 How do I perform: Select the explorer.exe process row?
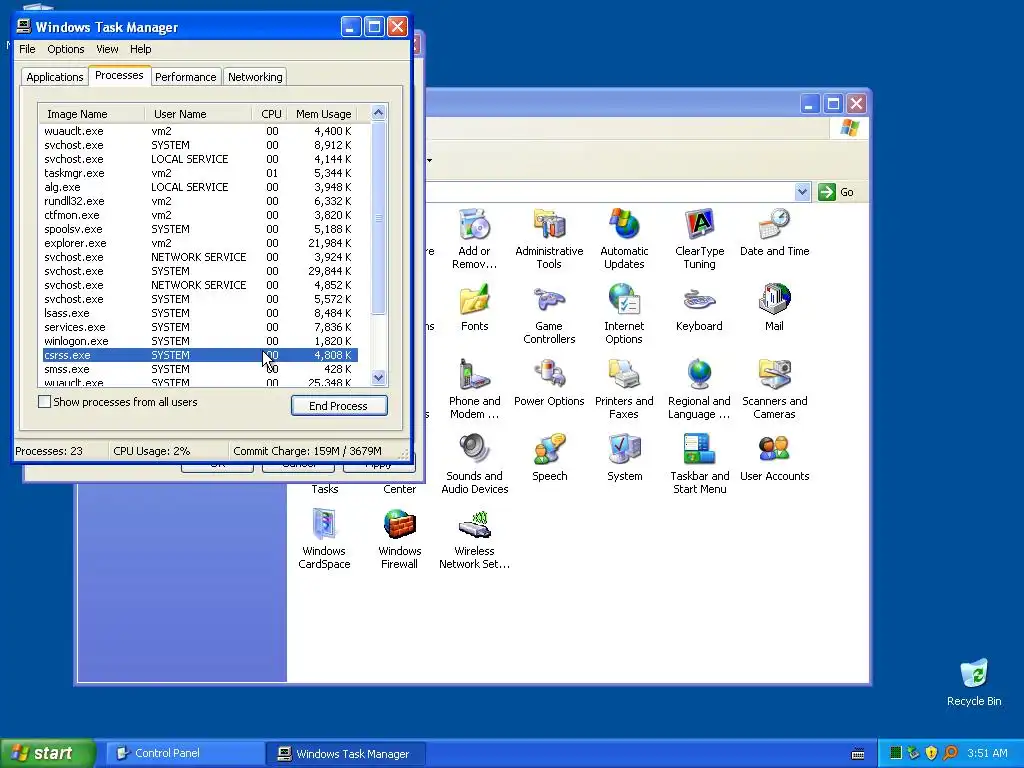tap(200, 243)
